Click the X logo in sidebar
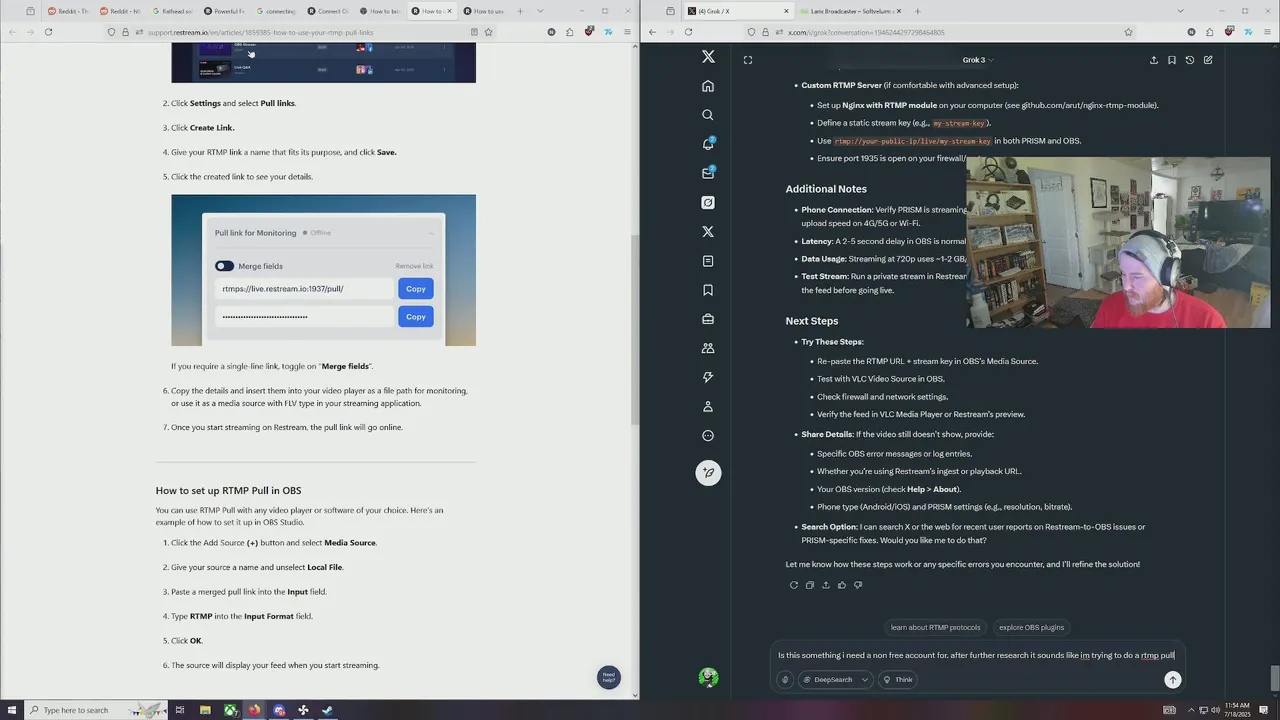The image size is (1280, 720). (708, 57)
